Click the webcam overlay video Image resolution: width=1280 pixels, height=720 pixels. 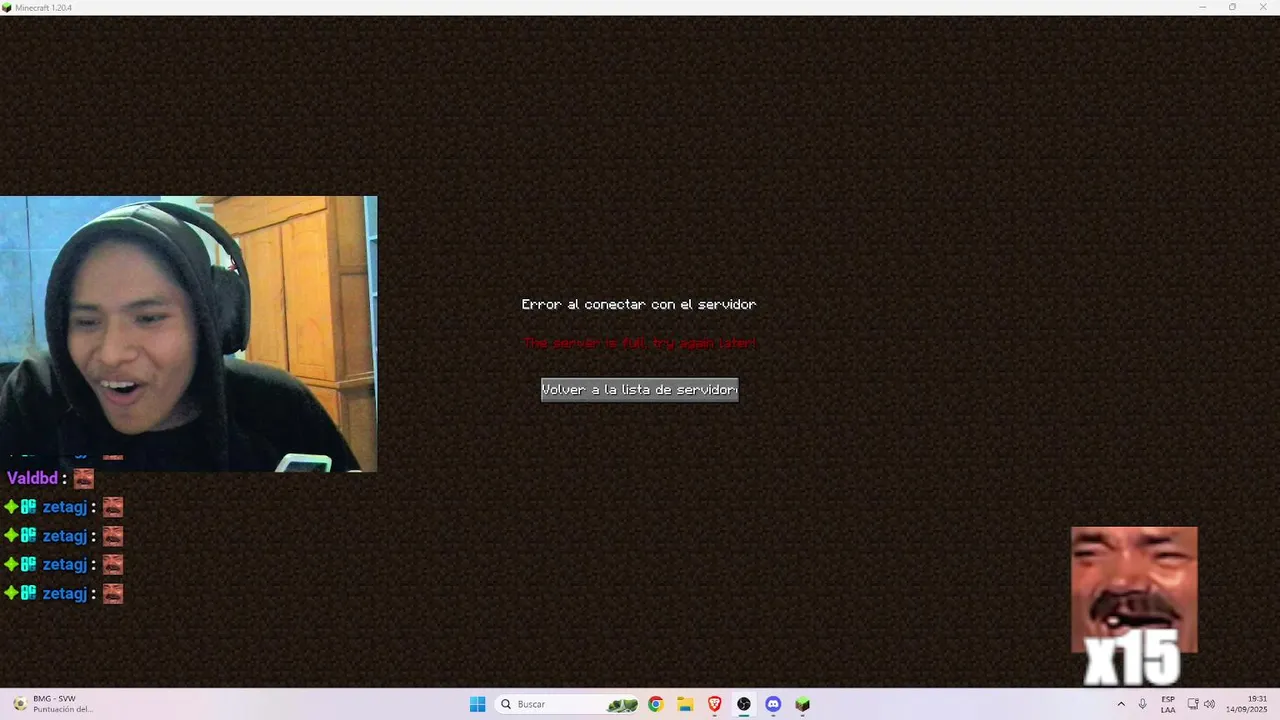coord(188,333)
